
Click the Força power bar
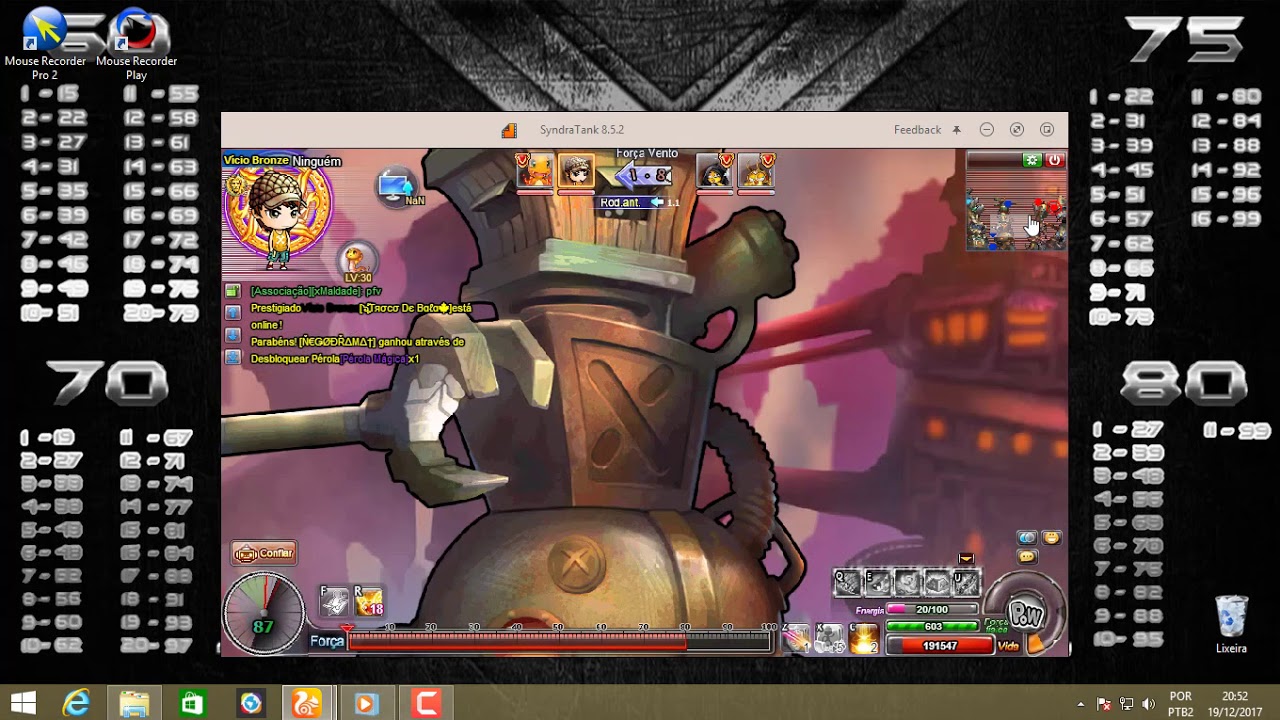point(560,642)
